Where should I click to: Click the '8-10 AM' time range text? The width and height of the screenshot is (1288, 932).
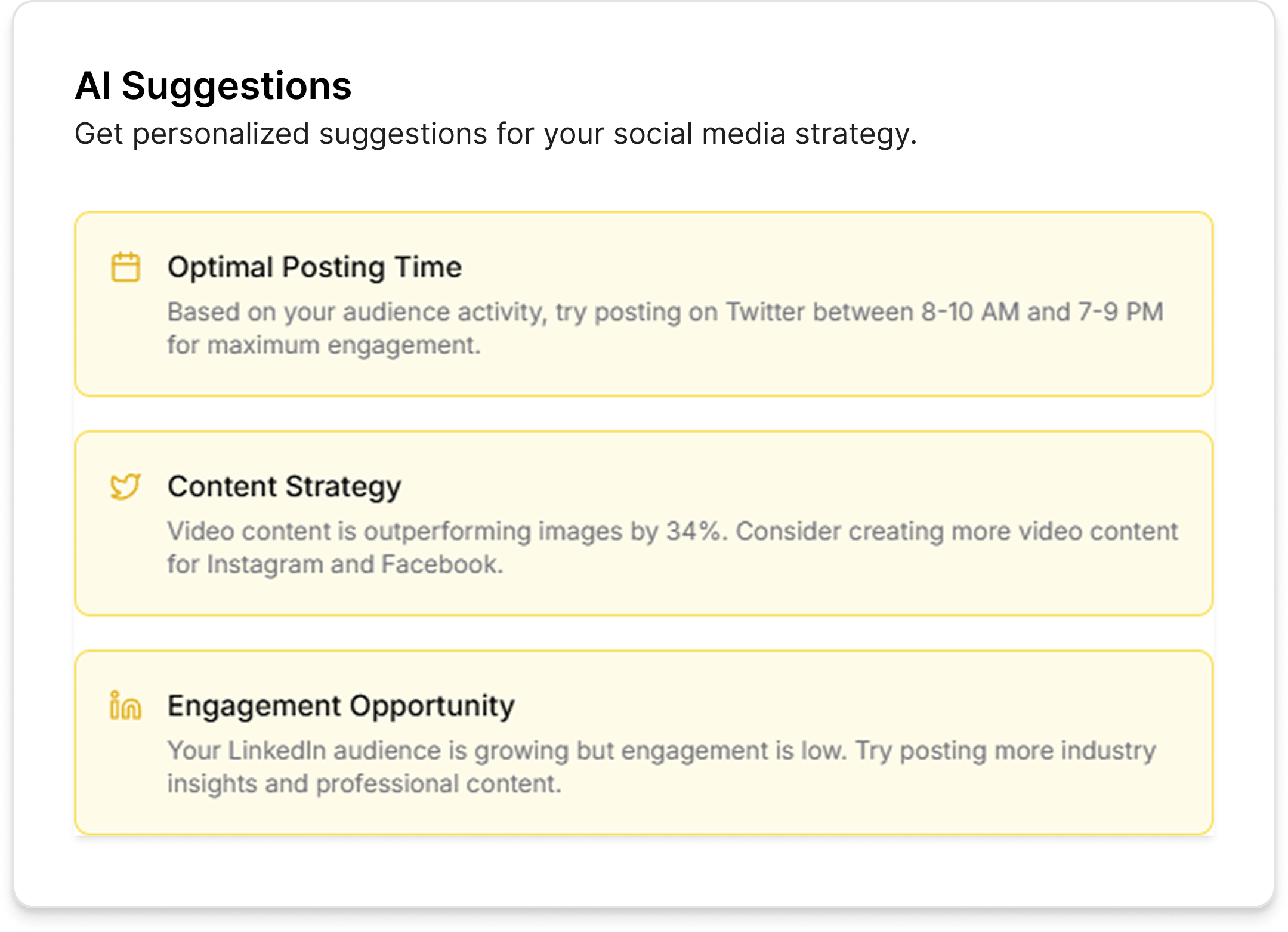pos(969,312)
